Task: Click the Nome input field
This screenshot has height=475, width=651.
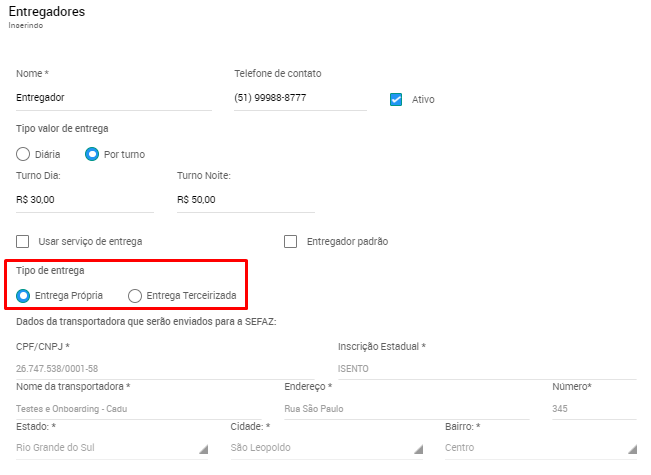Action: click(113, 98)
